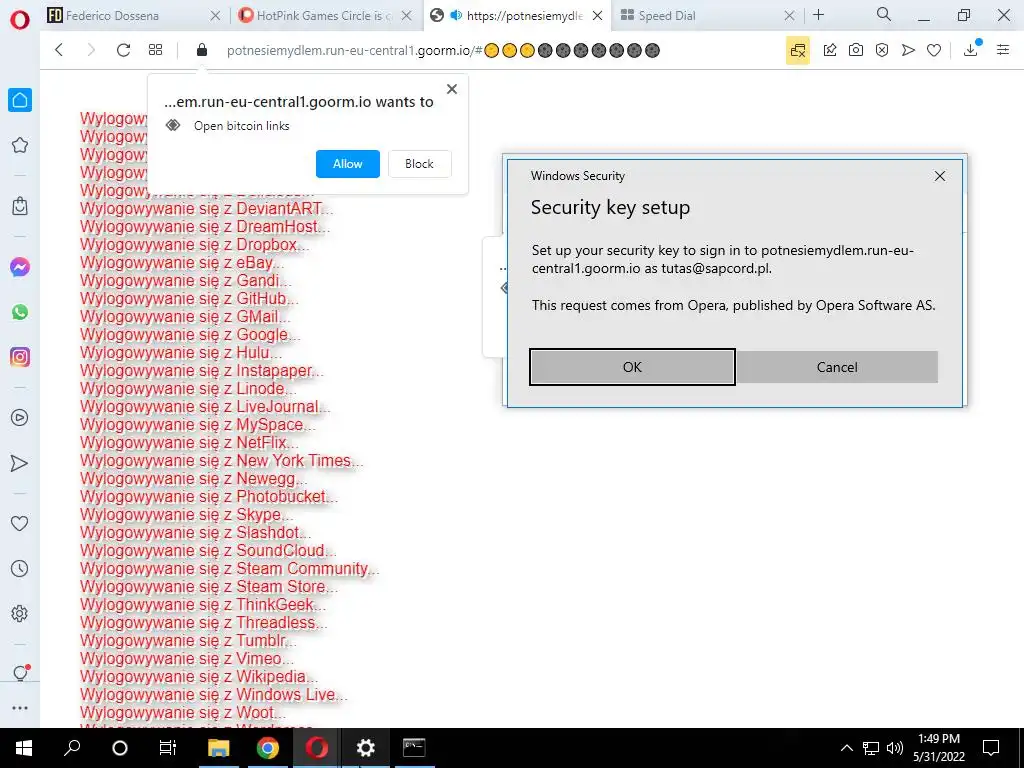
Task: Open ad blocker shield icon
Action: (x=882, y=50)
